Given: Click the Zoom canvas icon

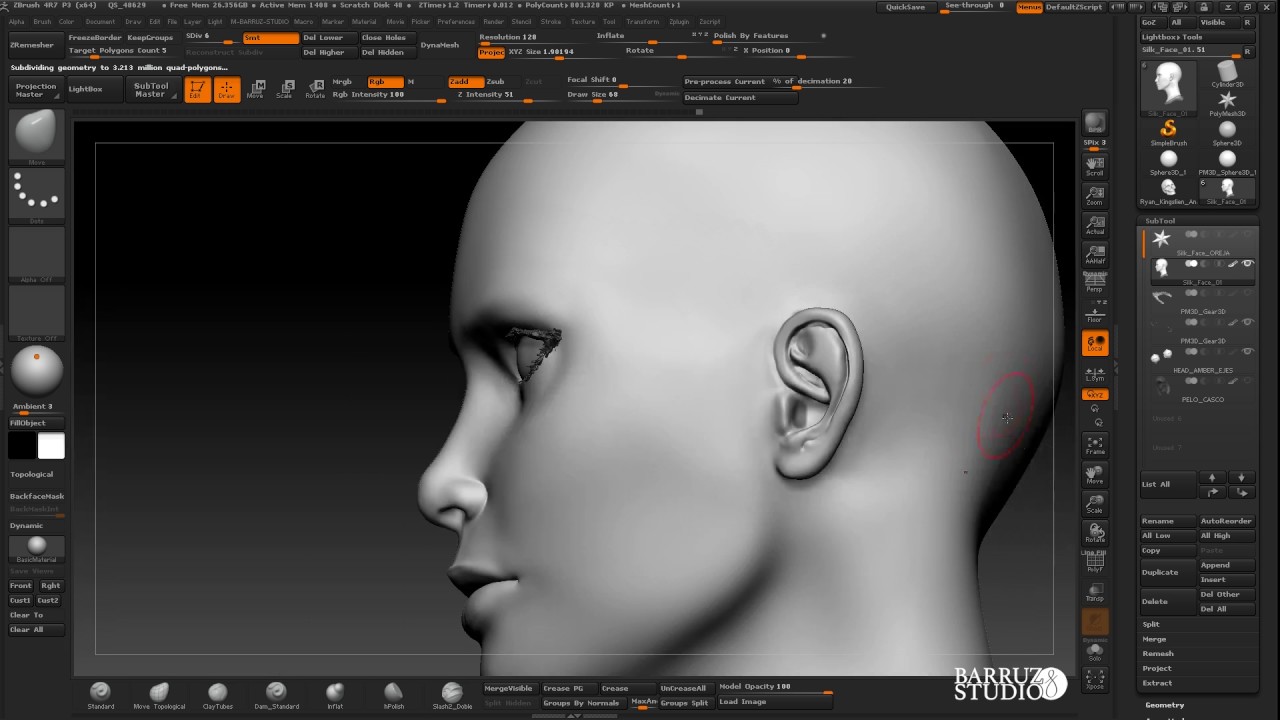Looking at the screenshot, I should (x=1095, y=195).
